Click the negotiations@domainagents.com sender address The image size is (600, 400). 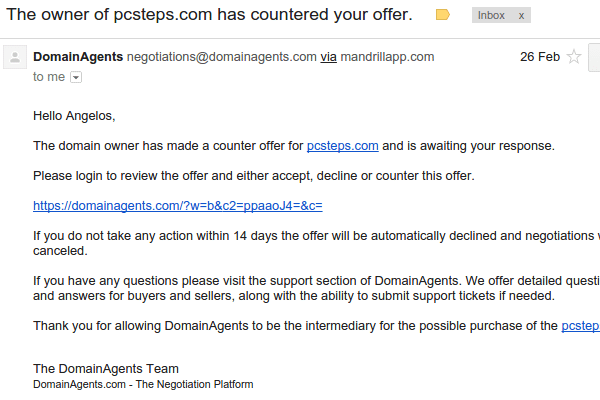tap(221, 57)
